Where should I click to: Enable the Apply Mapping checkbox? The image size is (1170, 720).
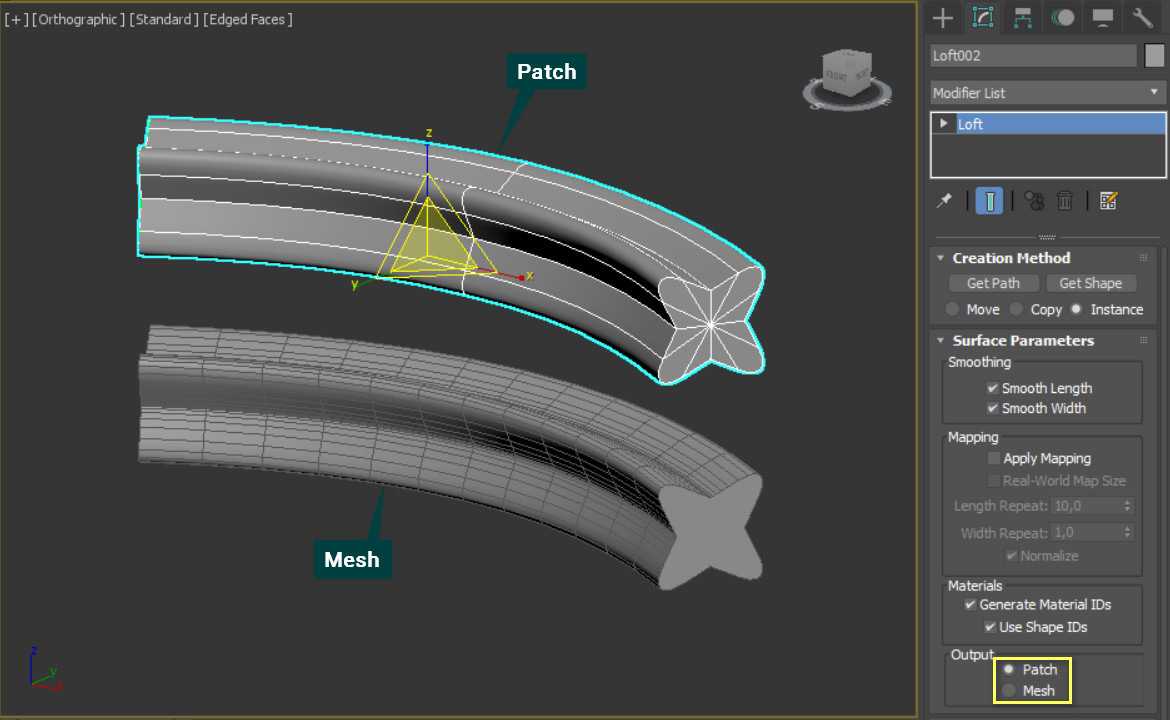993,458
